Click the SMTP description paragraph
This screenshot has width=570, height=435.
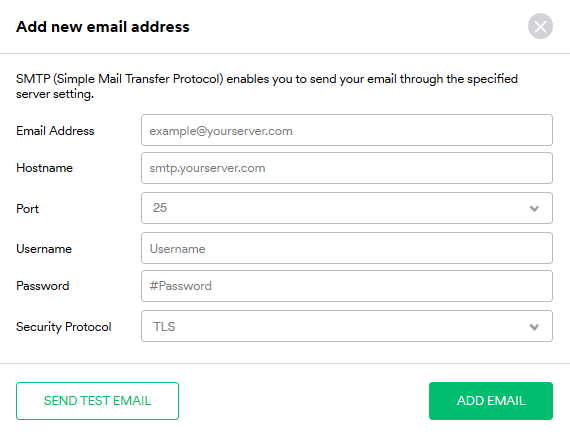click(267, 86)
